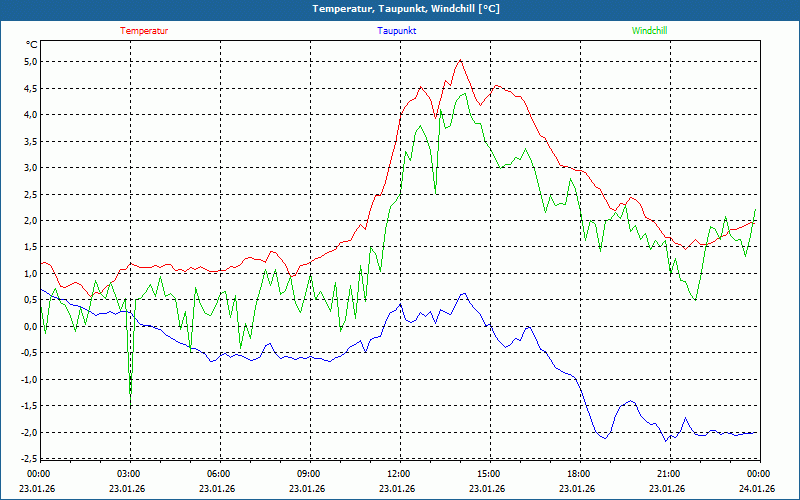
Task: Click the highest peak of the red temperature line
Action: (x=460, y=60)
